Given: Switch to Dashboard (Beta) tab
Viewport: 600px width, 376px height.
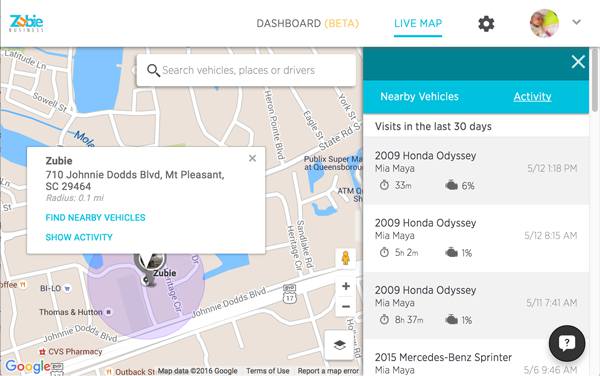Looking at the screenshot, I should click(x=308, y=23).
